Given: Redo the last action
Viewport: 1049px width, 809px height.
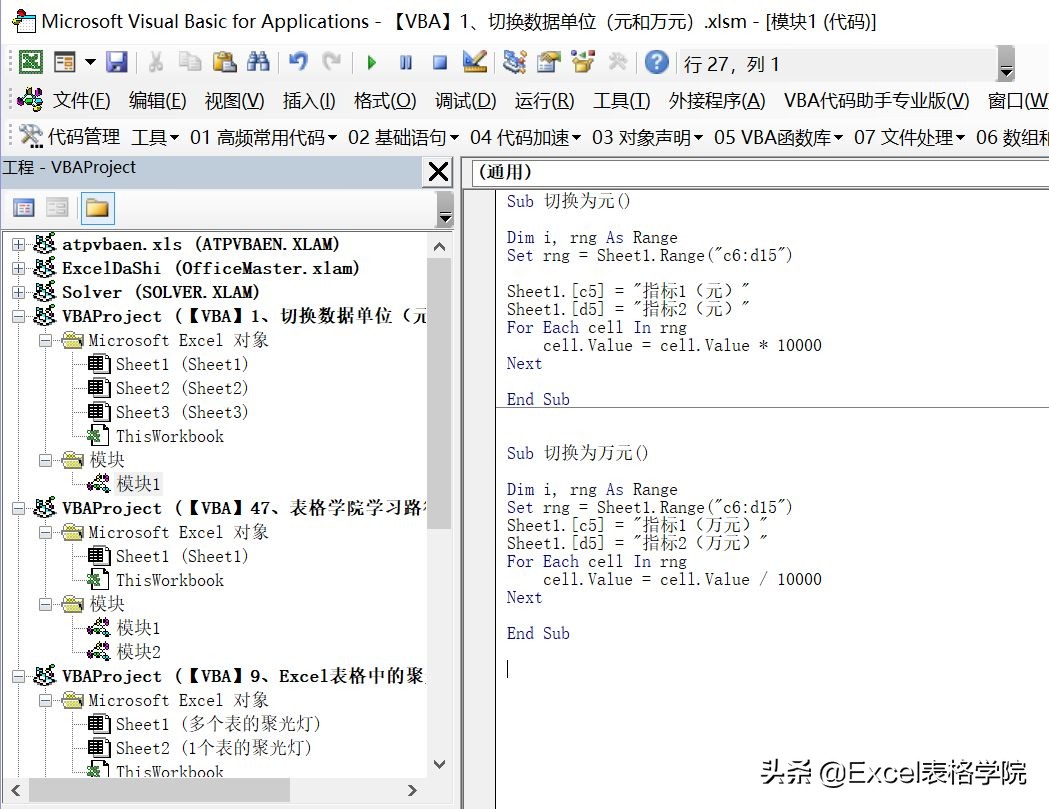Looking at the screenshot, I should 331,62.
